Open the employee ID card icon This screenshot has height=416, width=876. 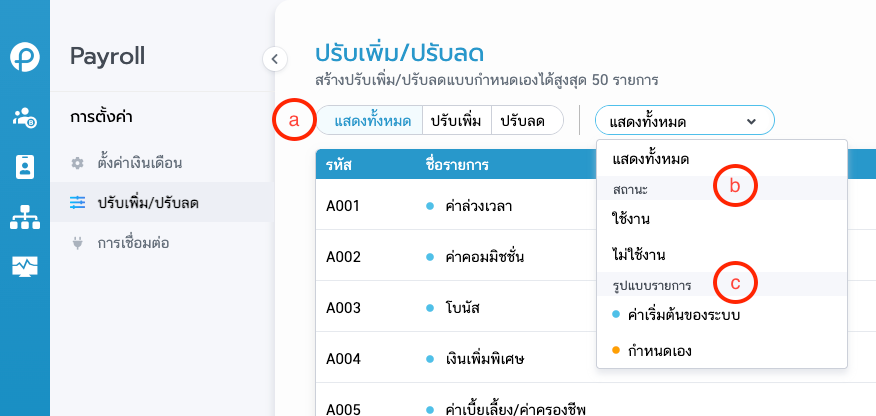coord(25,166)
